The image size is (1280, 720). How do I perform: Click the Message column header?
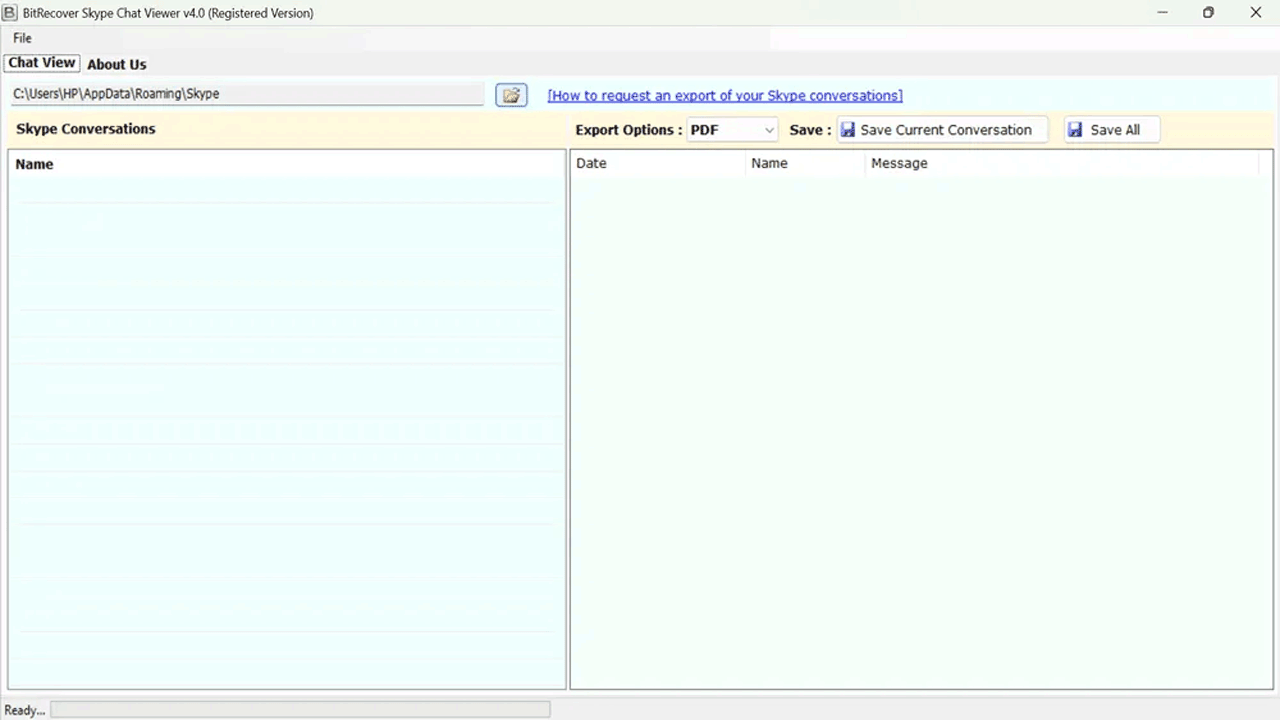pos(1062,163)
